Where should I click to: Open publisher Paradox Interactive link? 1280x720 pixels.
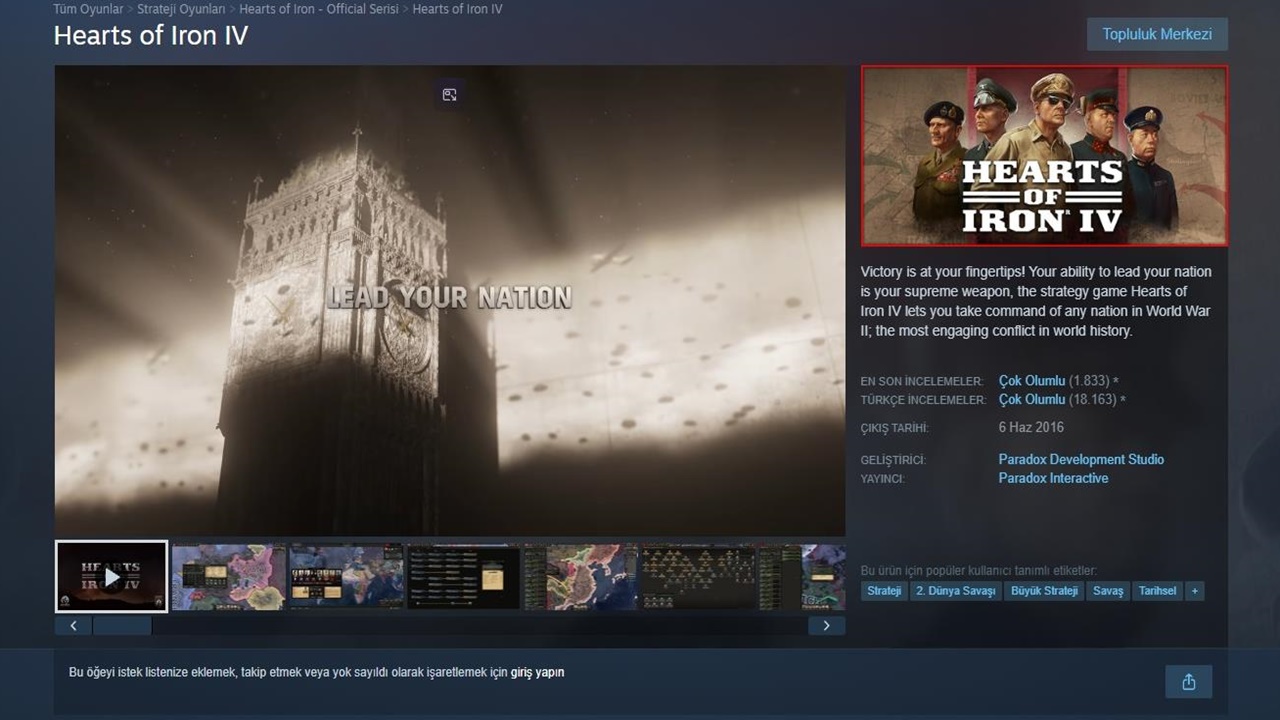pyautogui.click(x=1053, y=479)
